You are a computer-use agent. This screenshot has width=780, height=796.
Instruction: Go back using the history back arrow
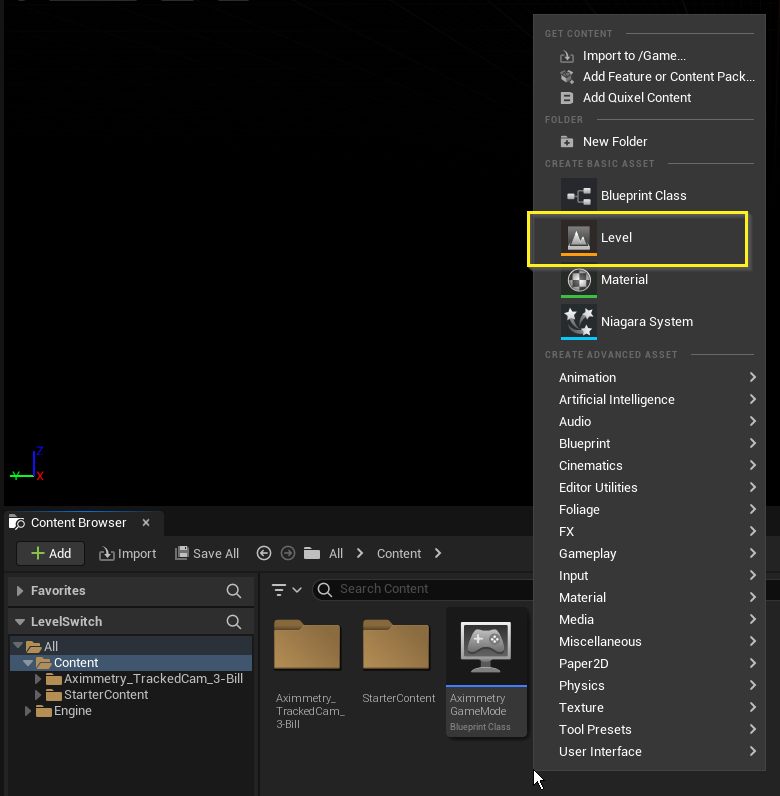[x=264, y=553]
